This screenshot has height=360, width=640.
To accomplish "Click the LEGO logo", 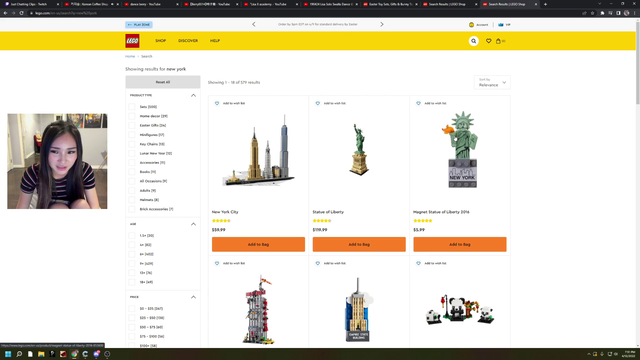I will [132, 41].
